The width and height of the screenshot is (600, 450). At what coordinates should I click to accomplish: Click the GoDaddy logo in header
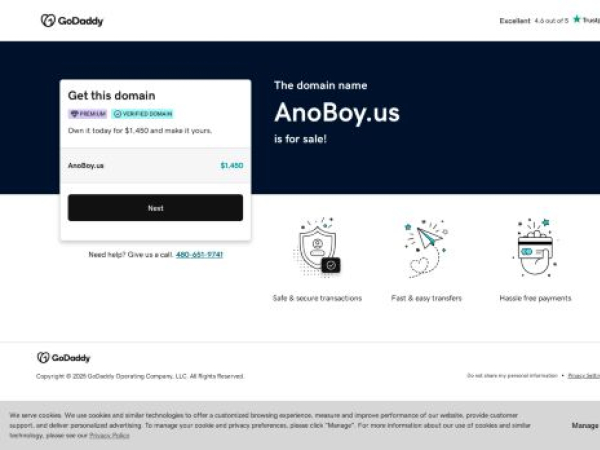[72, 21]
